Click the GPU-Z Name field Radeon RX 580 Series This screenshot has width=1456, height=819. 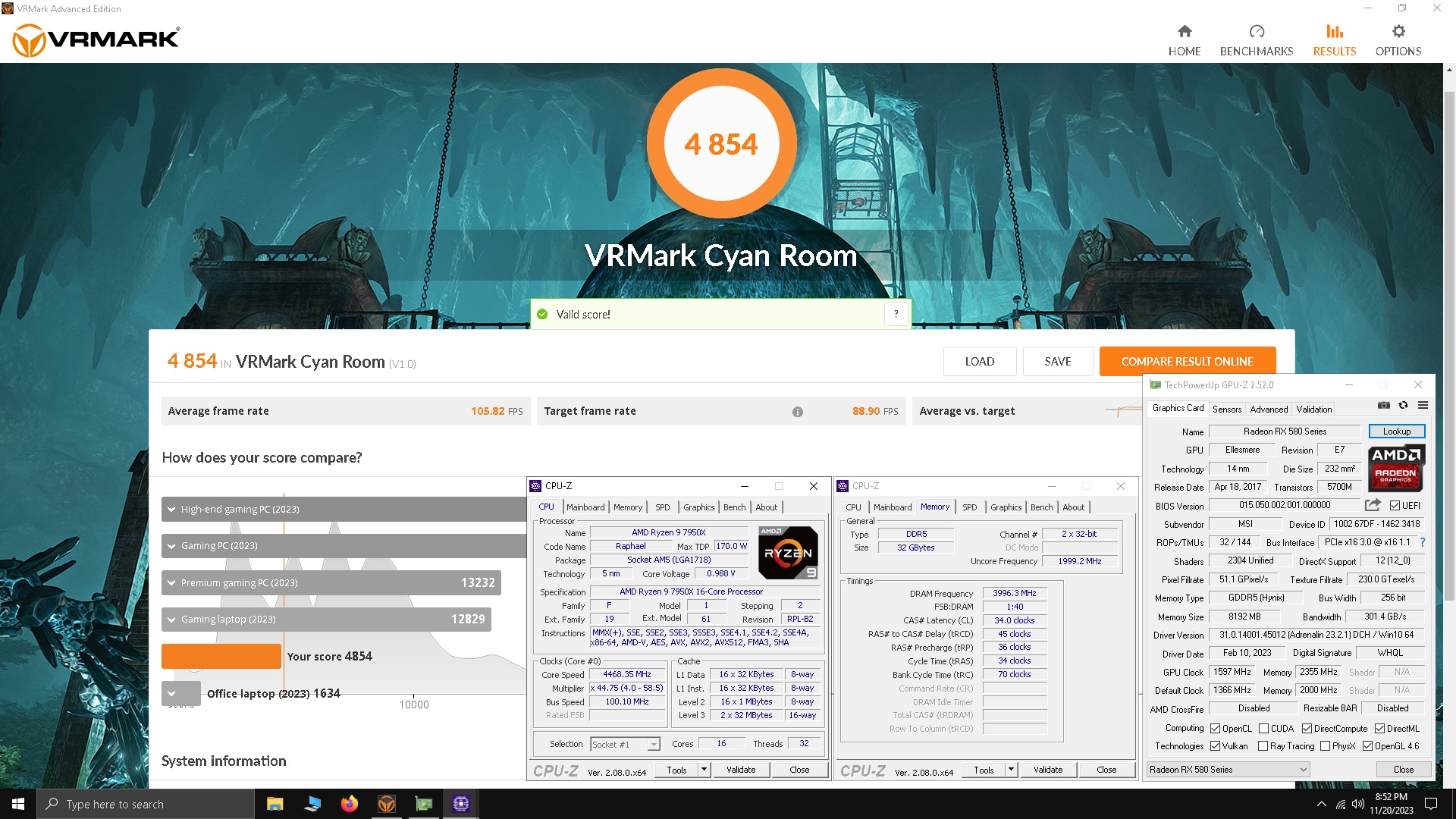tap(1285, 431)
